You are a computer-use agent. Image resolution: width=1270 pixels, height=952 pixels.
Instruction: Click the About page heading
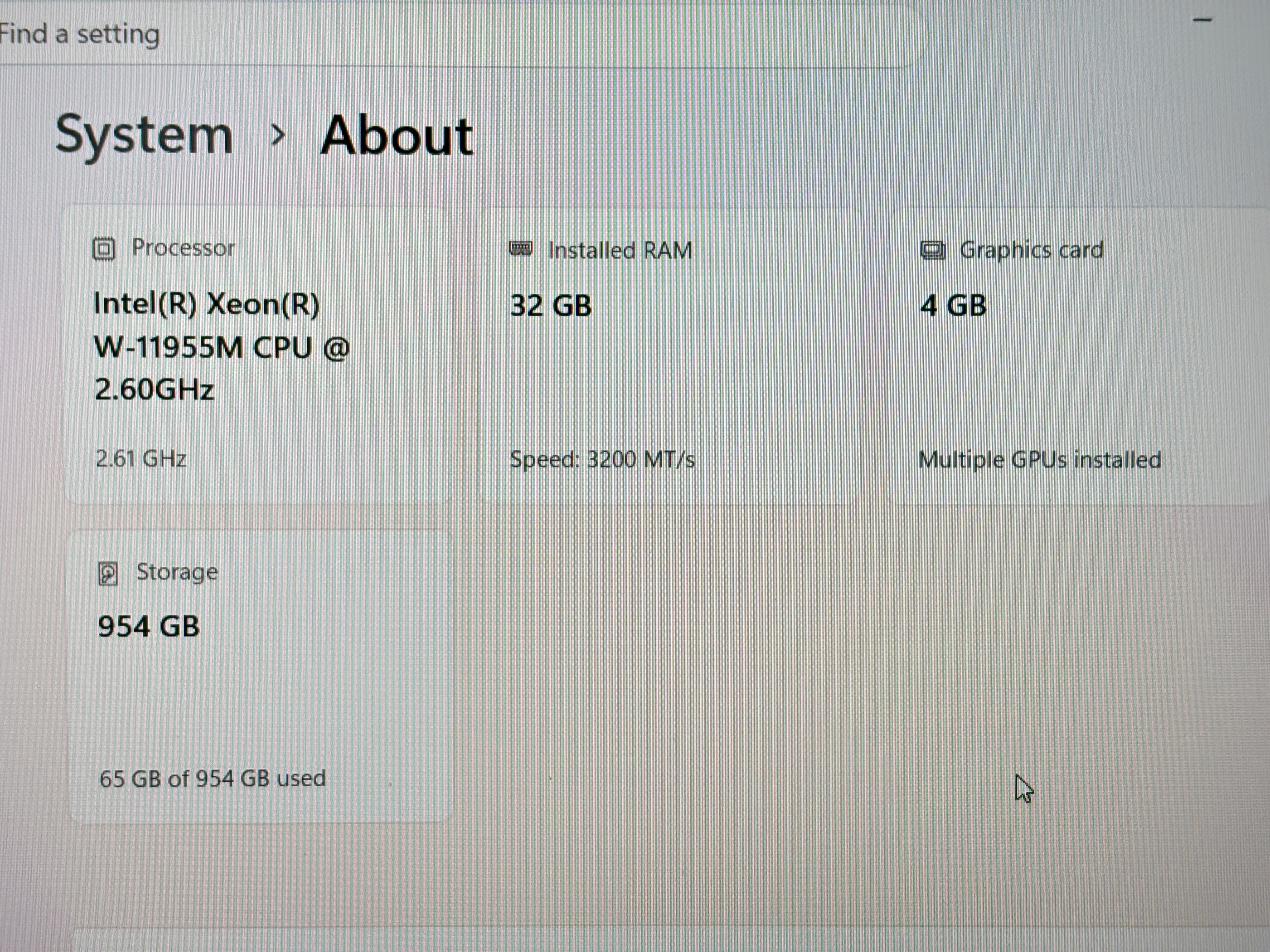tap(397, 135)
